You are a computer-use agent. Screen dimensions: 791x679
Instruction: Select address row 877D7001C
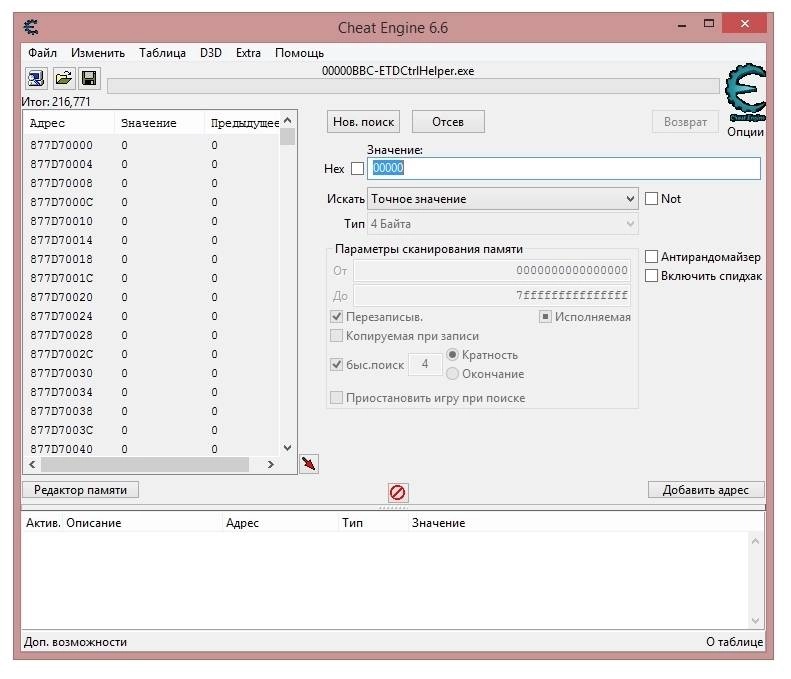[x=151, y=278]
